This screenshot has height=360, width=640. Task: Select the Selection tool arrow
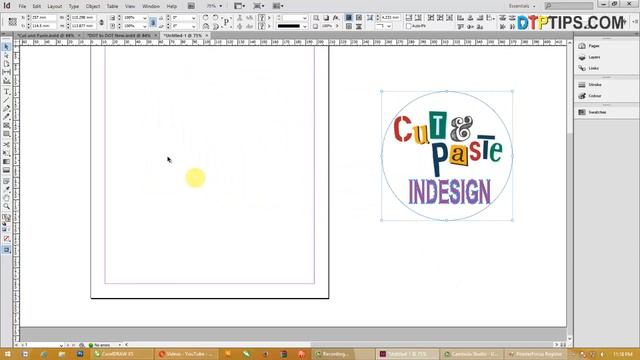[x=6, y=47]
